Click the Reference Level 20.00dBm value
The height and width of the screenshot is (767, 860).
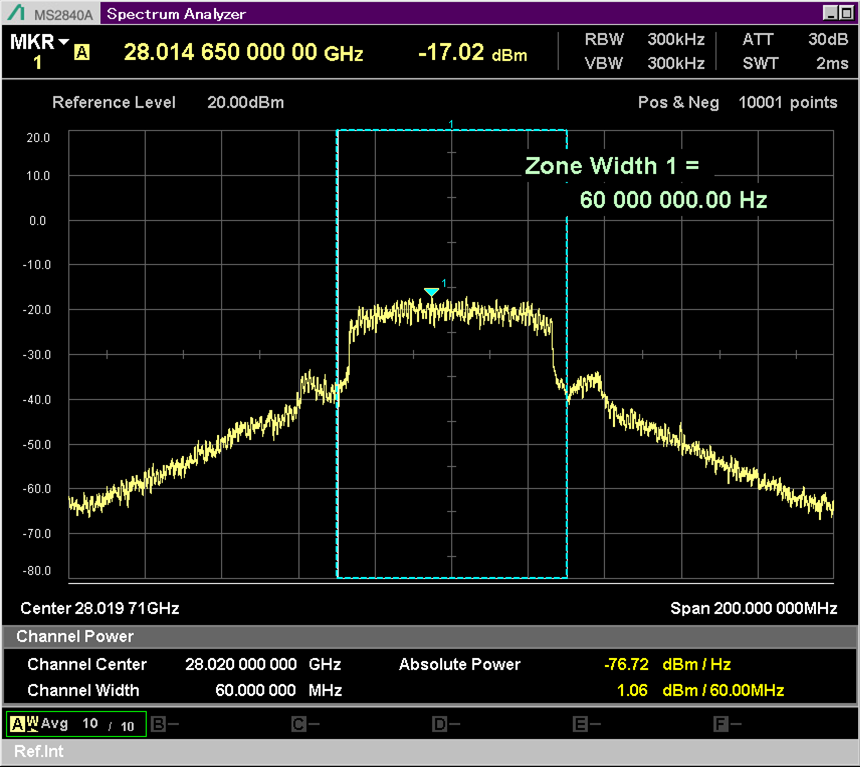coord(245,103)
